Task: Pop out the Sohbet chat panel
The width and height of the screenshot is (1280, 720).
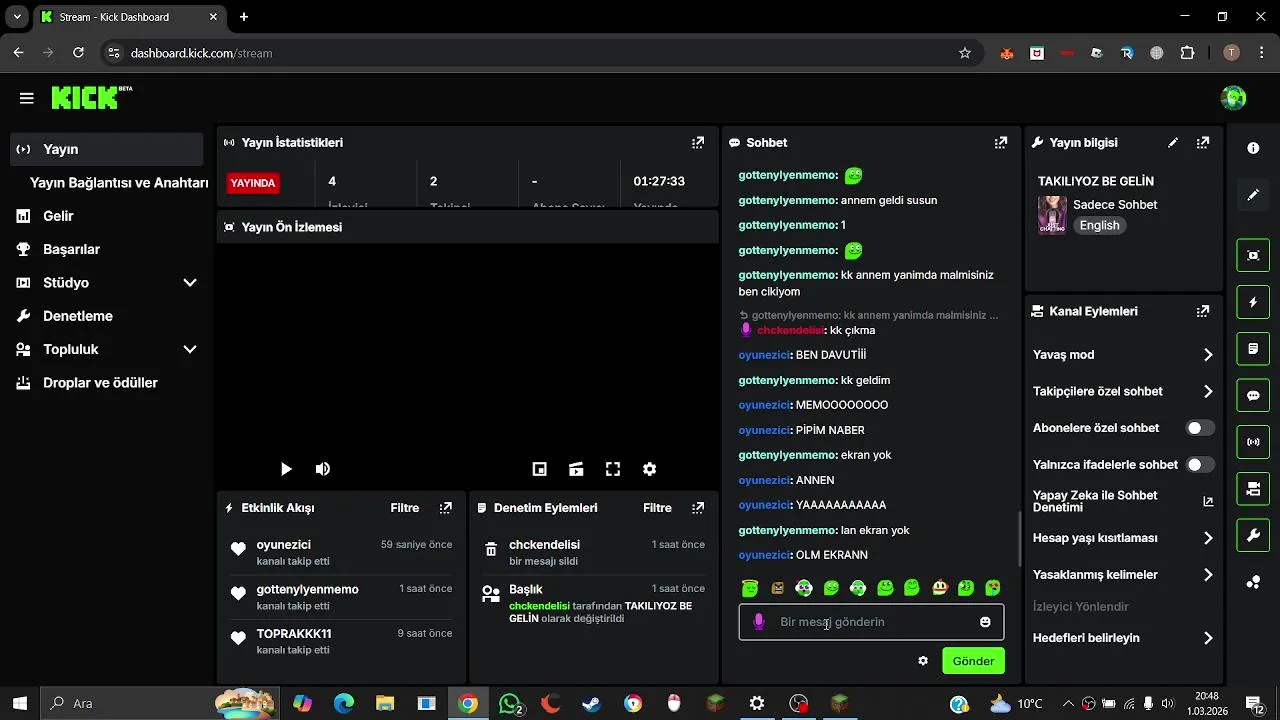Action: click(x=1001, y=143)
